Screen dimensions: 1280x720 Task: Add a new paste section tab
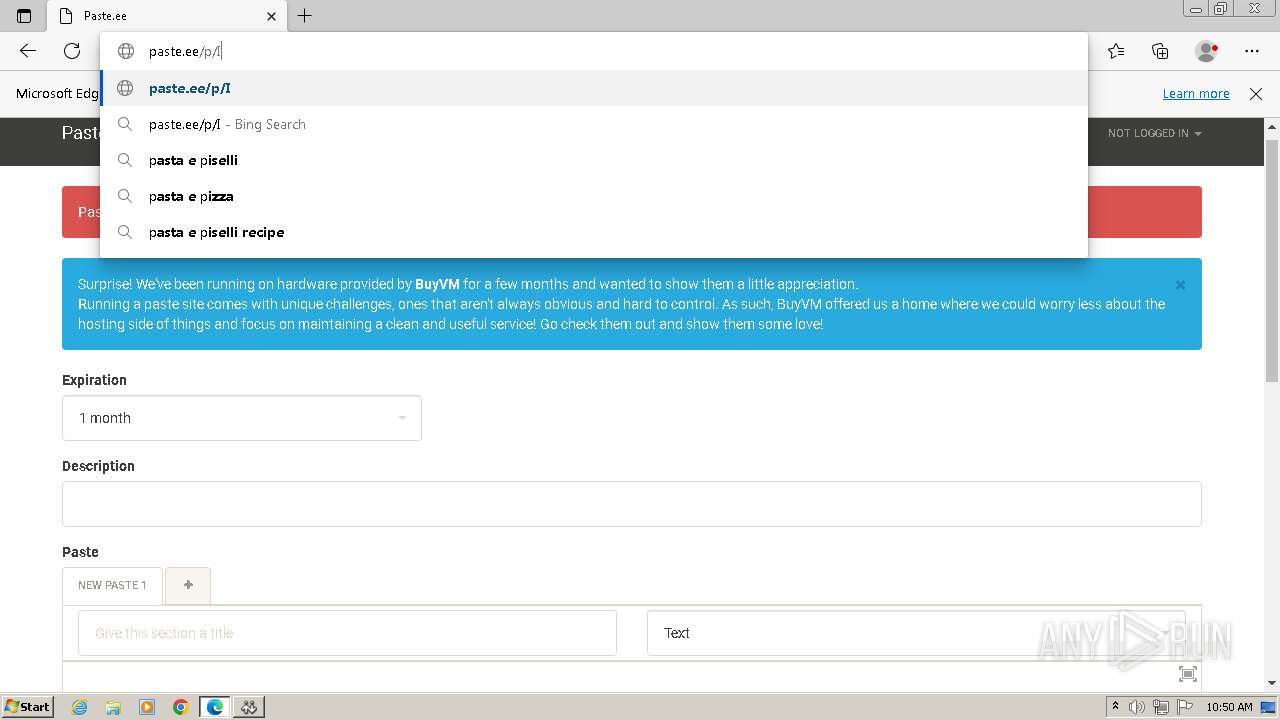(x=188, y=585)
